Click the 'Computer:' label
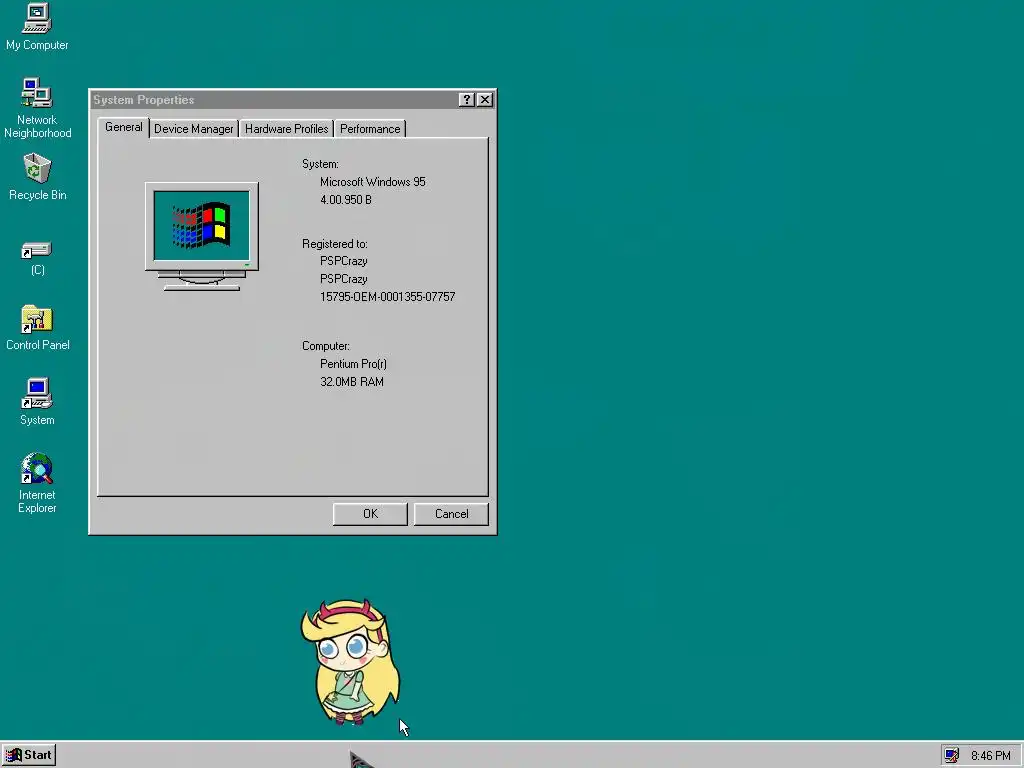This screenshot has height=768, width=1024. [325, 346]
